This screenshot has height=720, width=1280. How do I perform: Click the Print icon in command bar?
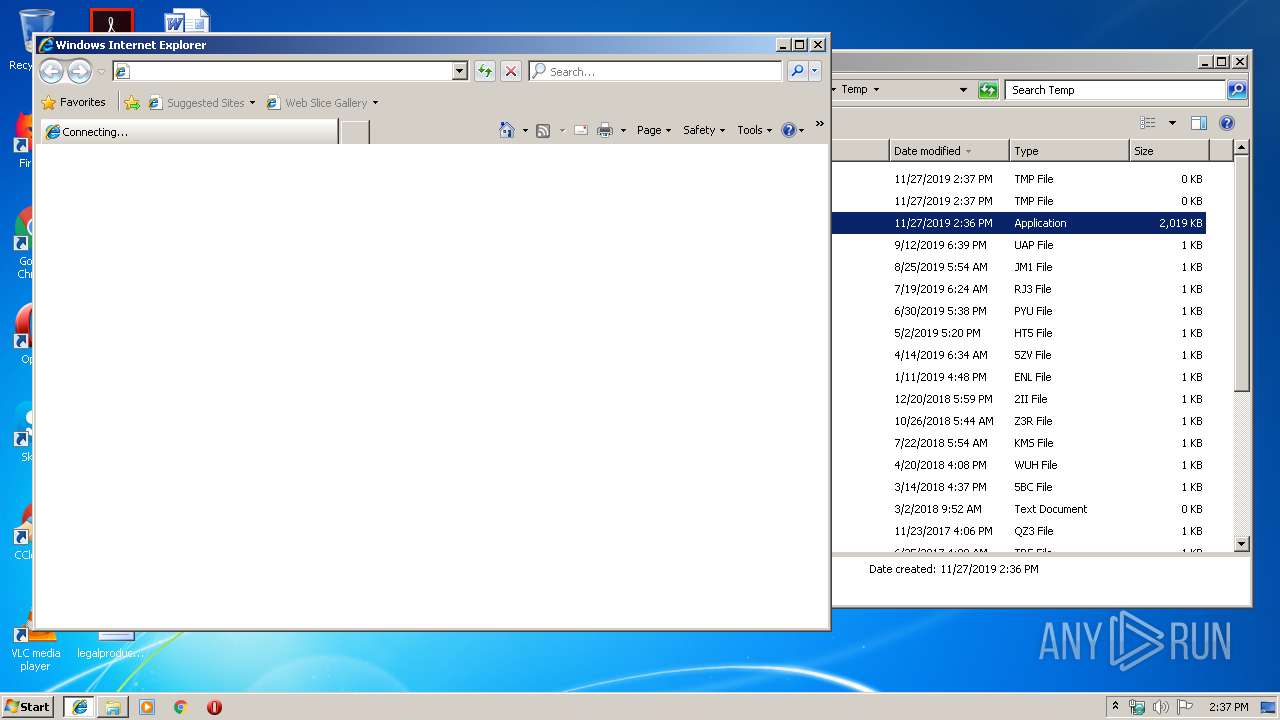point(605,130)
